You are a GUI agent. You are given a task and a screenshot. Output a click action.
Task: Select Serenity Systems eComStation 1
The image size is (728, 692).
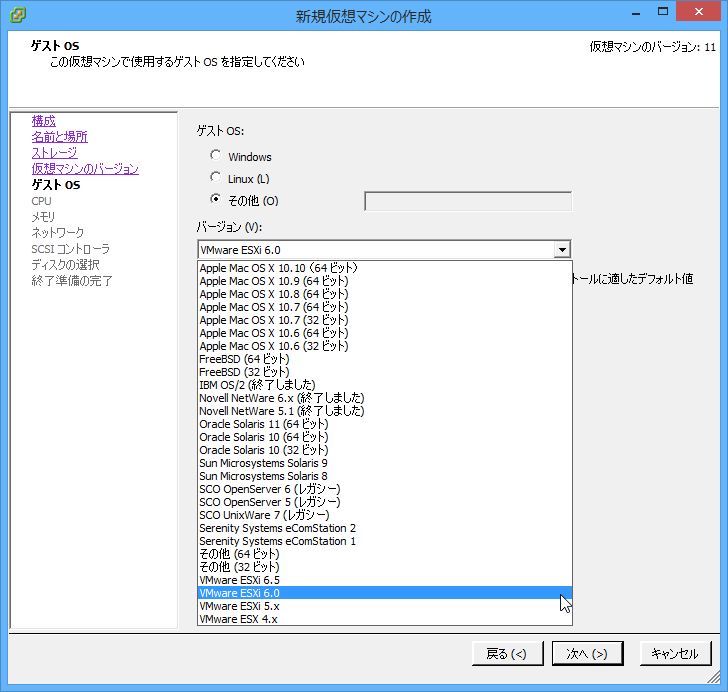click(384, 541)
